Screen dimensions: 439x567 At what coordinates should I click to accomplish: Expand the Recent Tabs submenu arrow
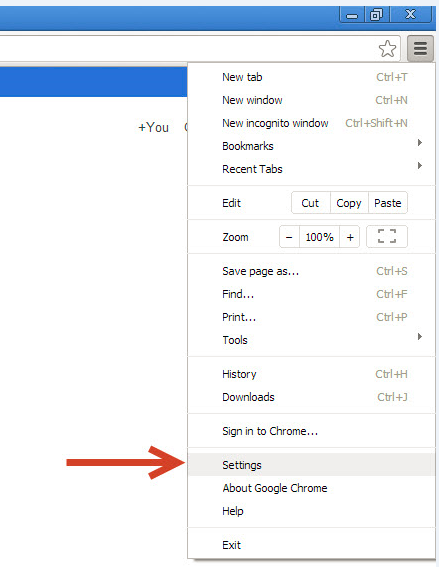[419, 166]
